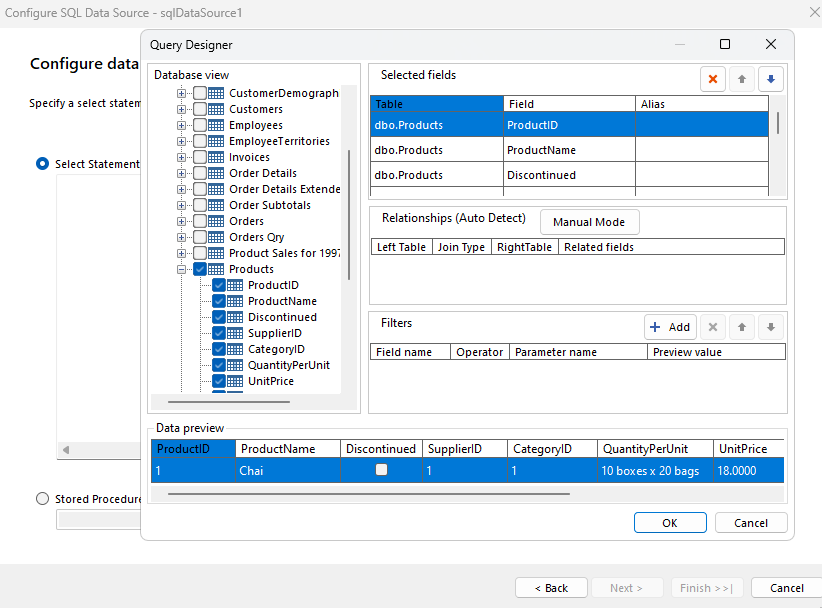Toggle the Discontinued checkbox in data preview
822x608 pixels.
(x=381, y=470)
